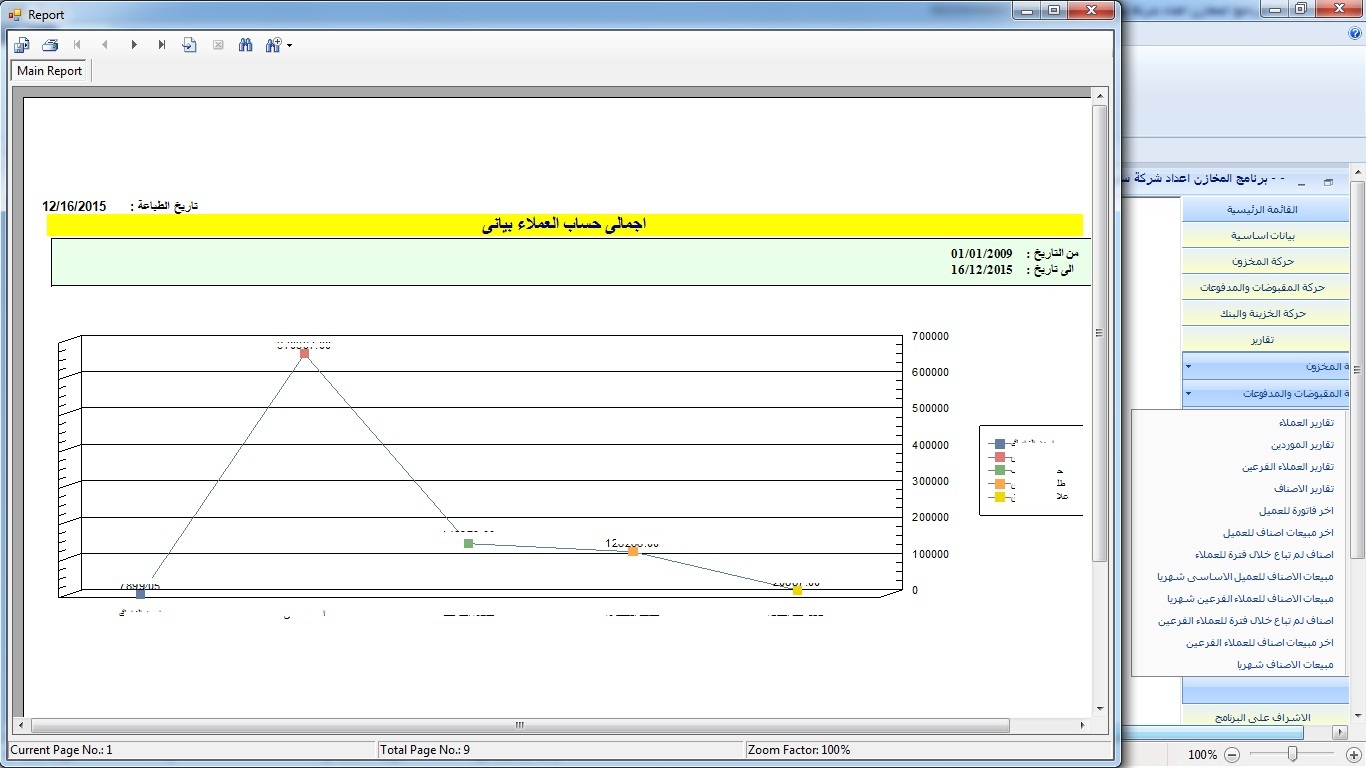The width and height of the screenshot is (1366, 768).
Task: Click the Print Report printer icon
Action: click(50, 45)
